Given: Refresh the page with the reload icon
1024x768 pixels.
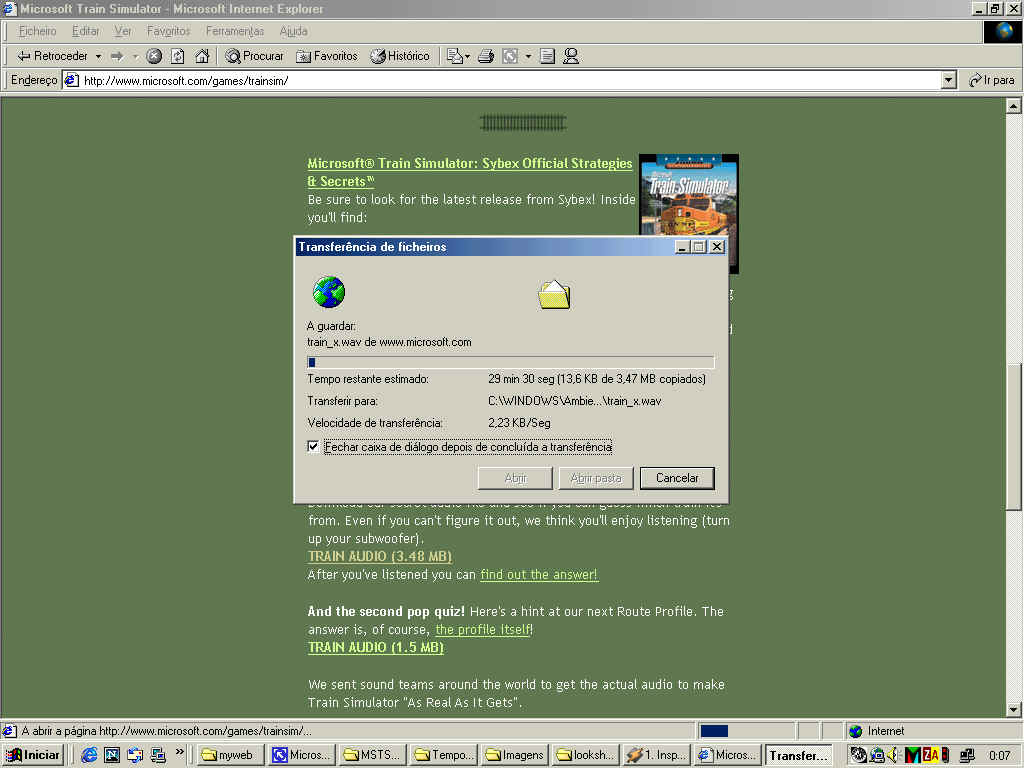Looking at the screenshot, I should [178, 56].
